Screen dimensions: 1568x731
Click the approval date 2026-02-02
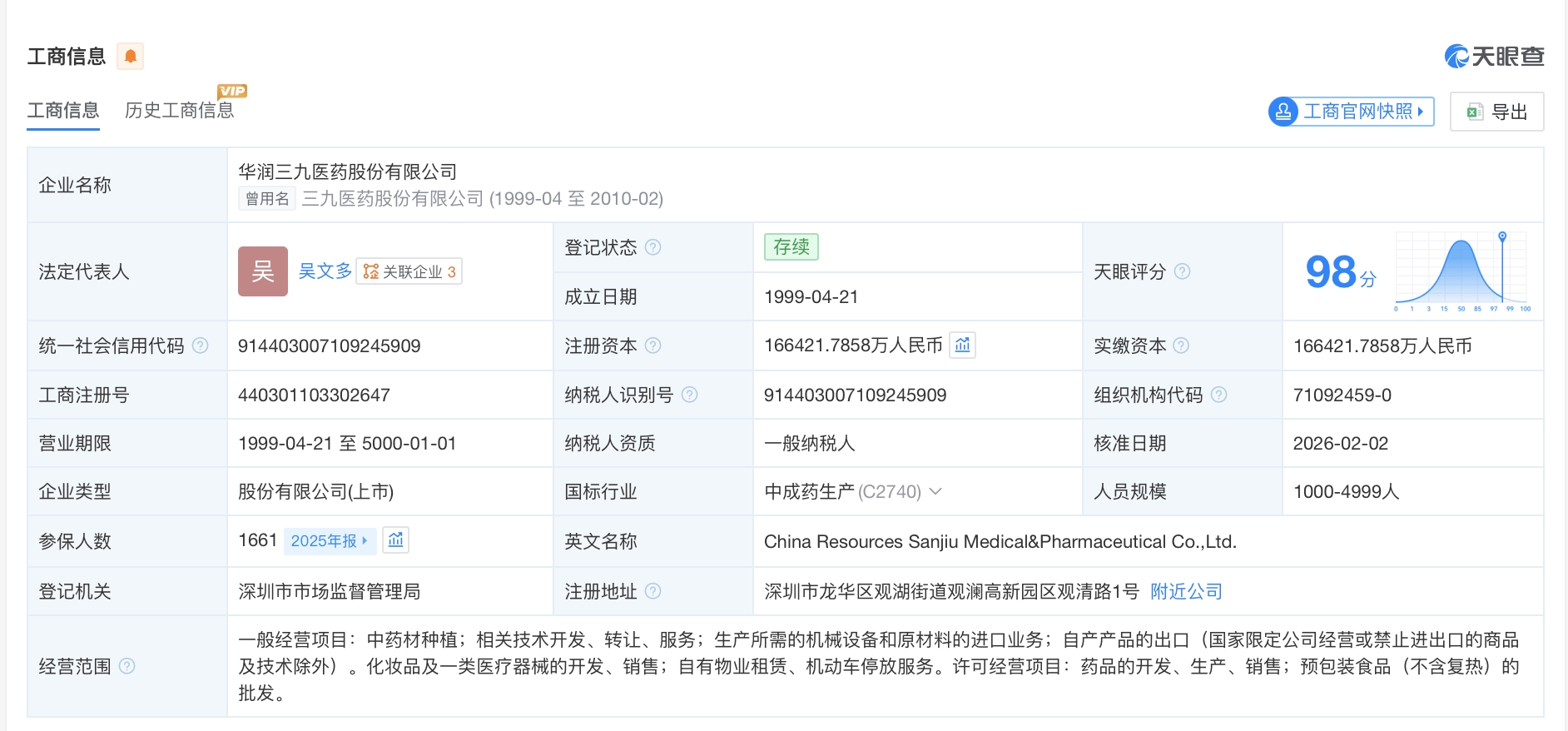pyautogui.click(x=1341, y=443)
